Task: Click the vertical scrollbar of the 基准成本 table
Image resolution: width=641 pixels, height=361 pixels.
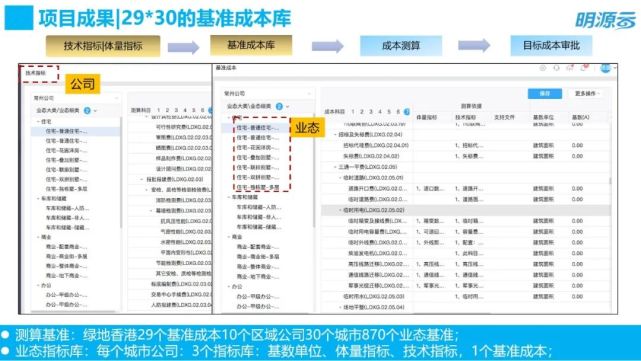Action: pos(611,180)
